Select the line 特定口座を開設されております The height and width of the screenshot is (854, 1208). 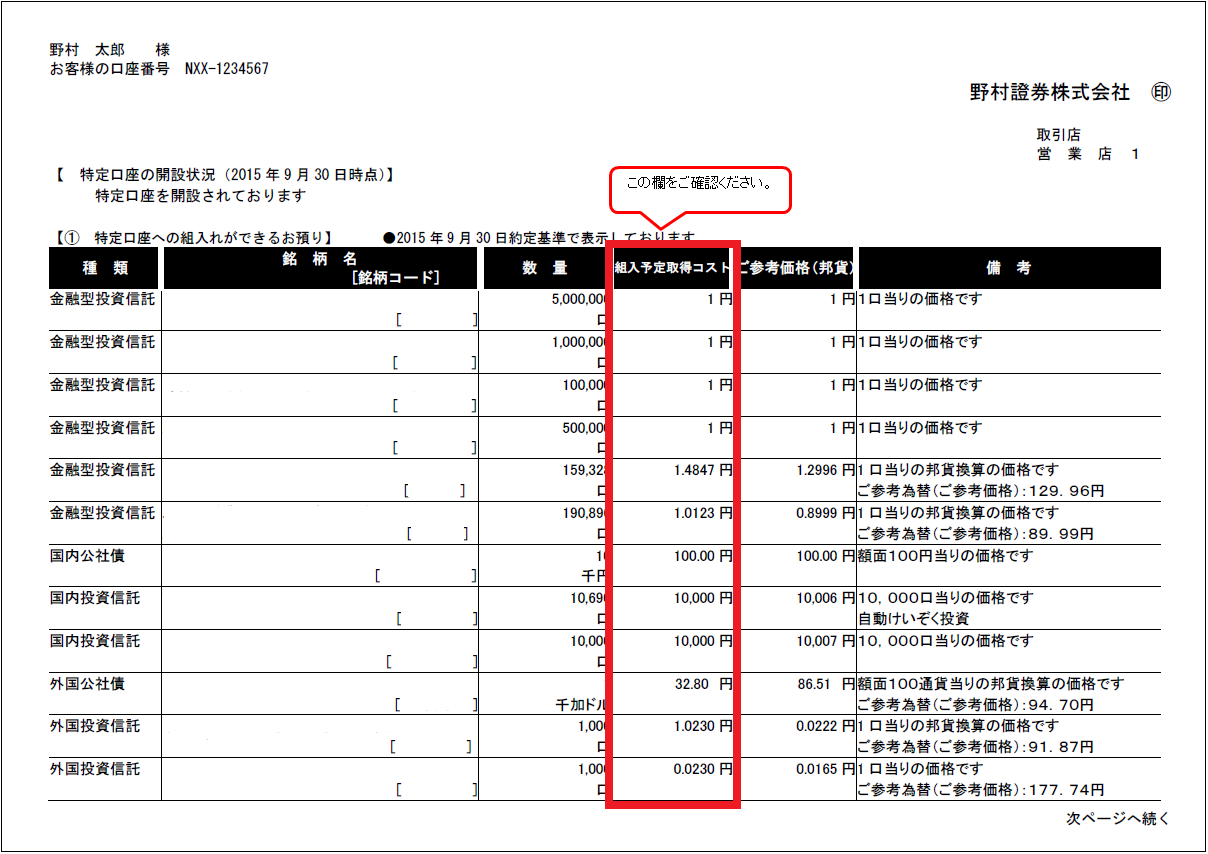200,195
